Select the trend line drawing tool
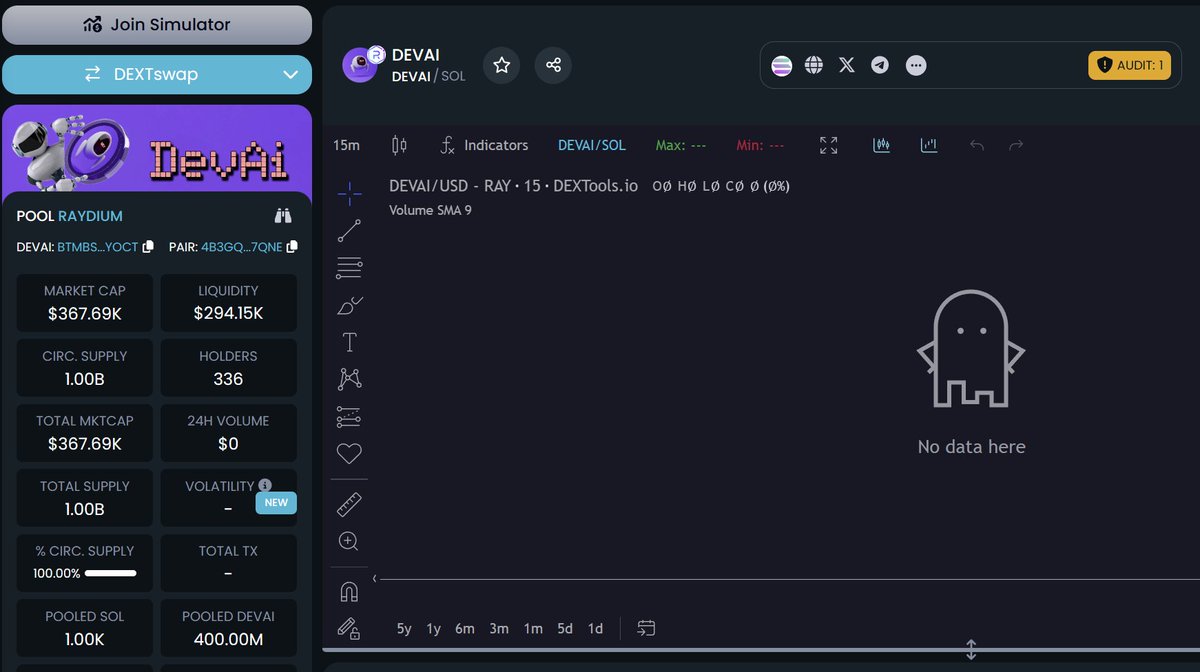 (349, 231)
